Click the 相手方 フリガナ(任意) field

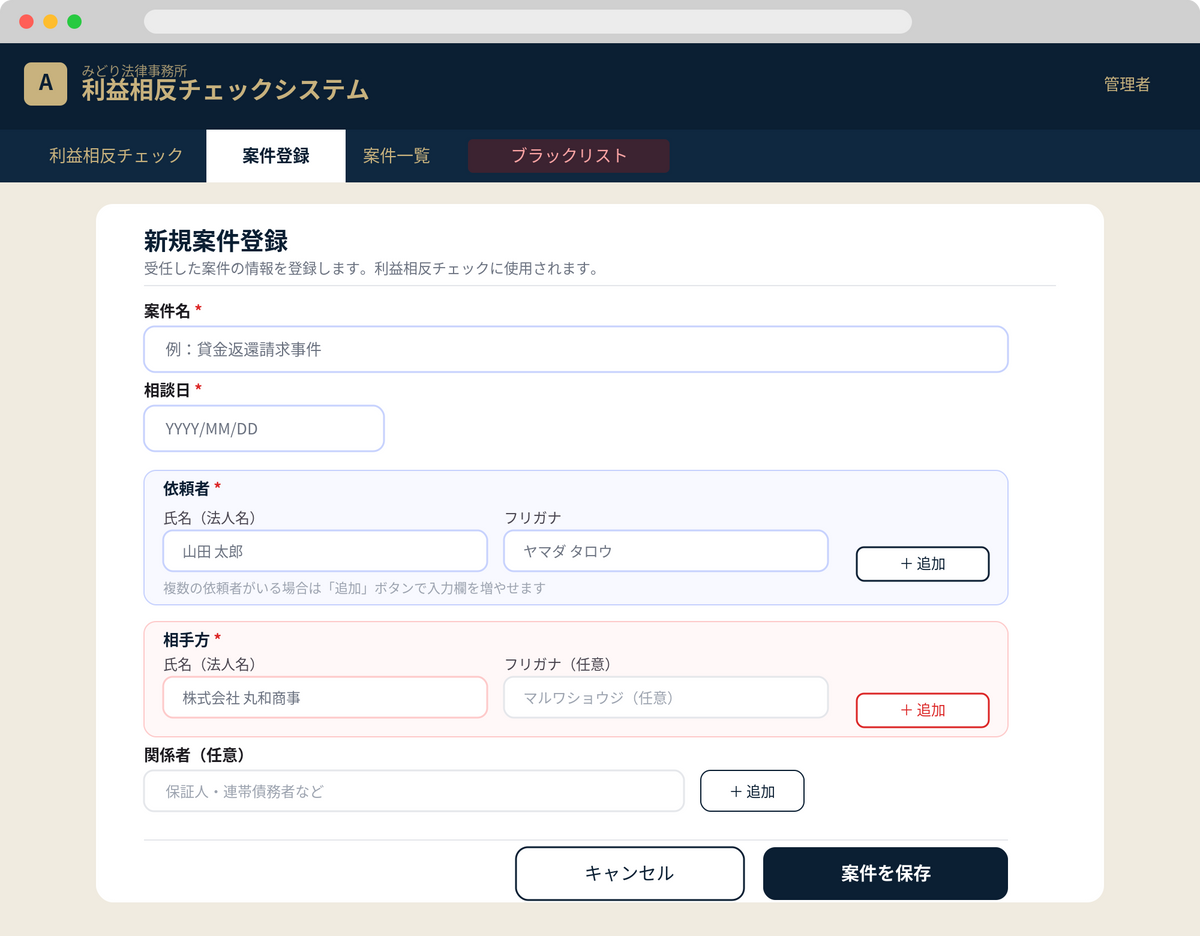(x=666, y=697)
